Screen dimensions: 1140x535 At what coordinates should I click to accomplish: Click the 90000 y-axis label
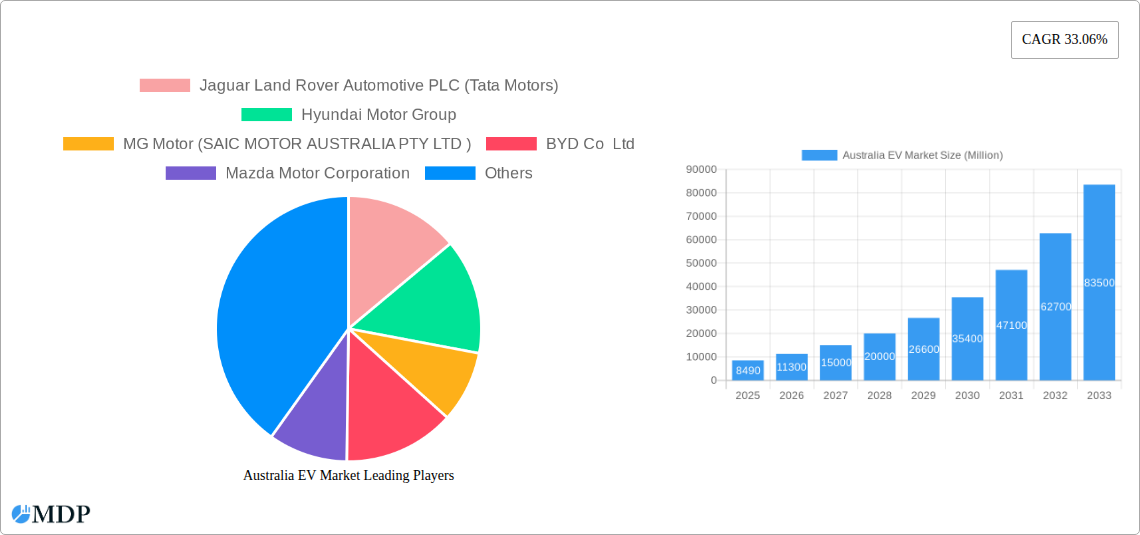tap(701, 169)
